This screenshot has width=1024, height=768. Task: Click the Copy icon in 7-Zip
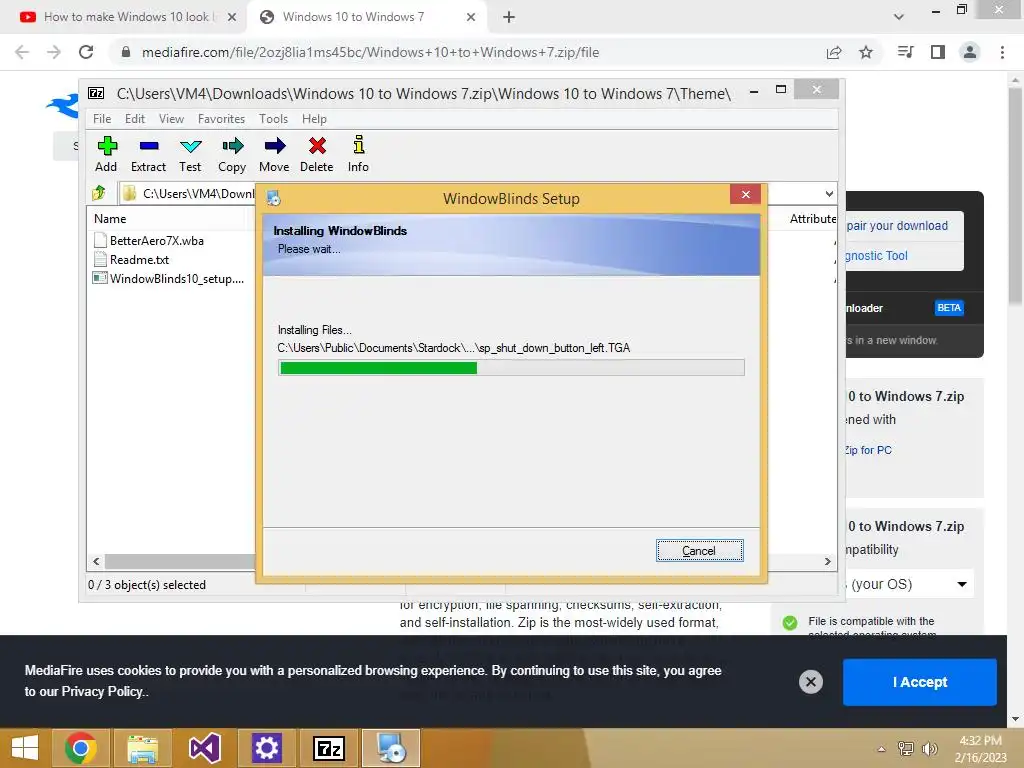[232, 154]
